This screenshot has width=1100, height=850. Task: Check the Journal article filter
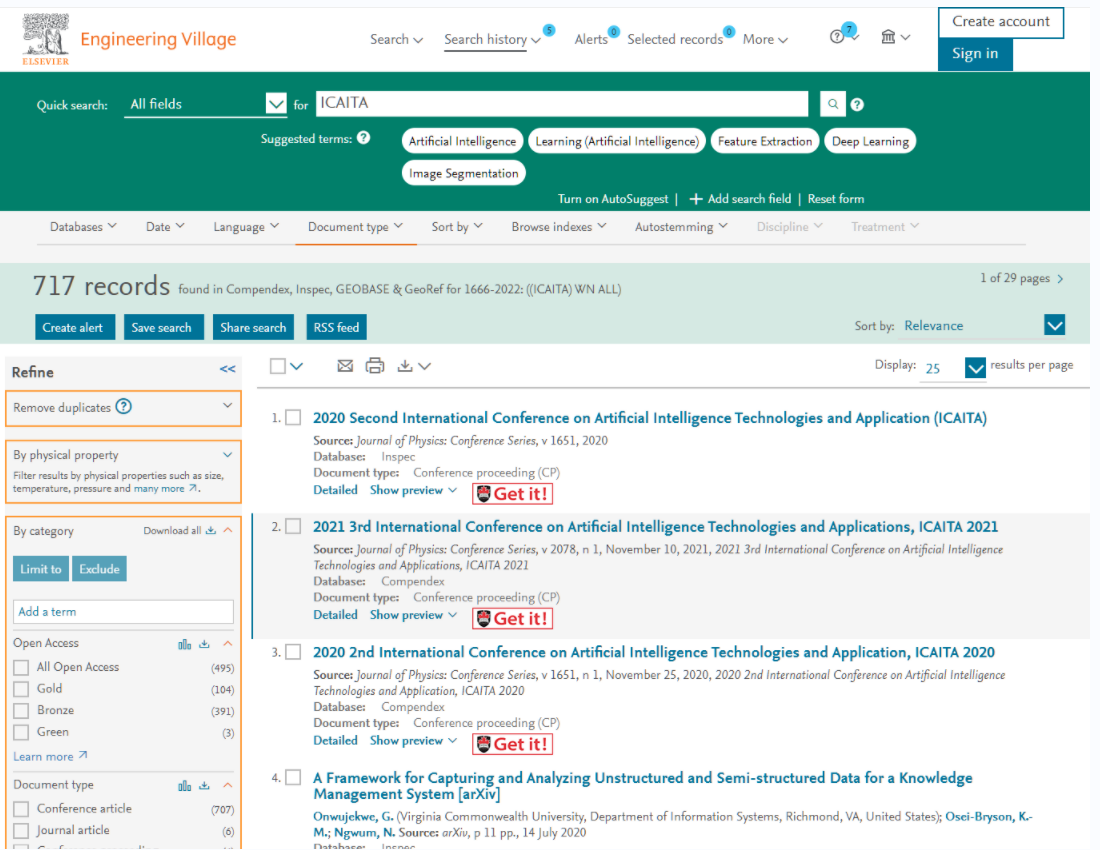click(22, 830)
